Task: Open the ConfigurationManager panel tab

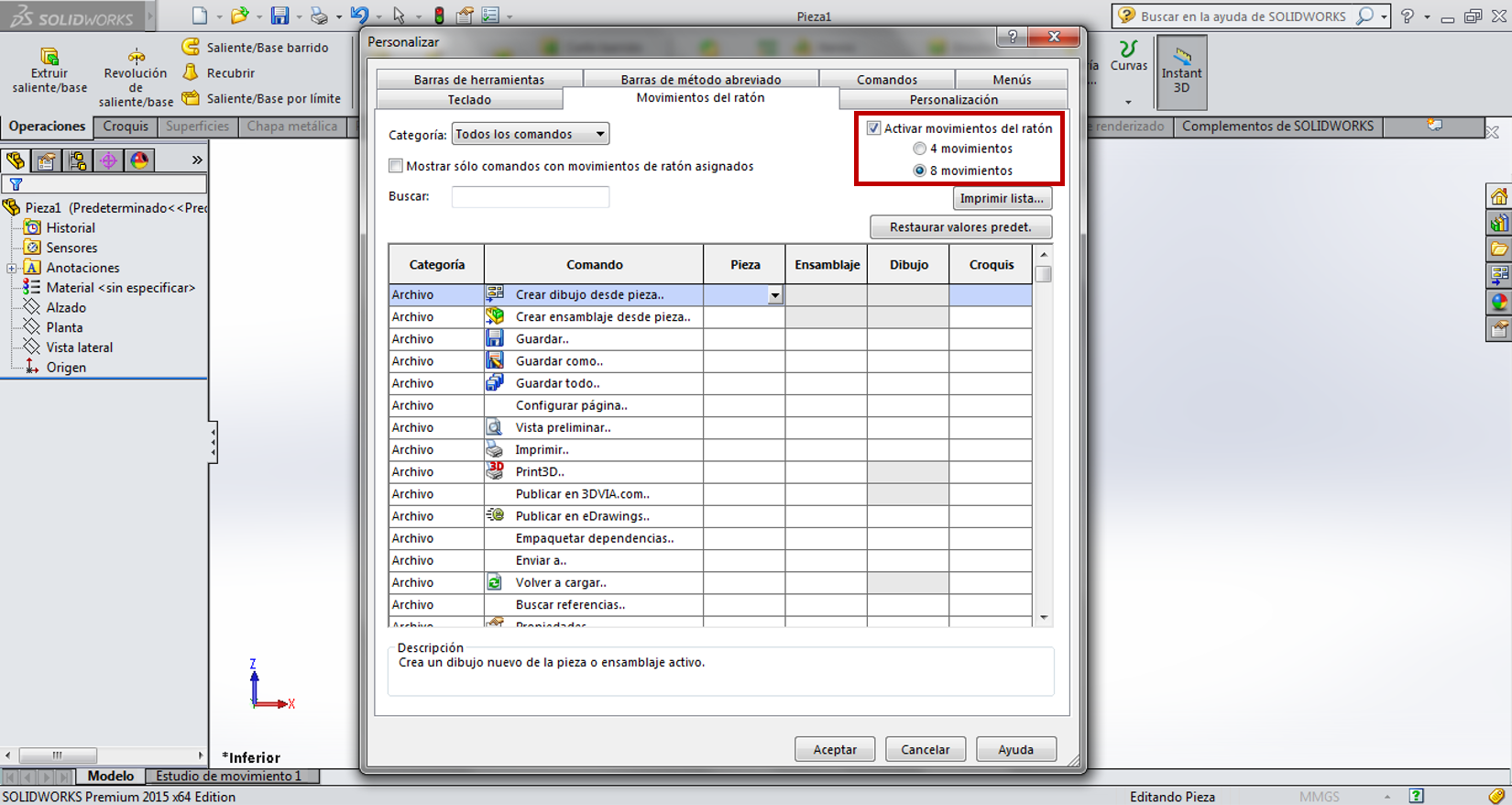Action: [77, 160]
